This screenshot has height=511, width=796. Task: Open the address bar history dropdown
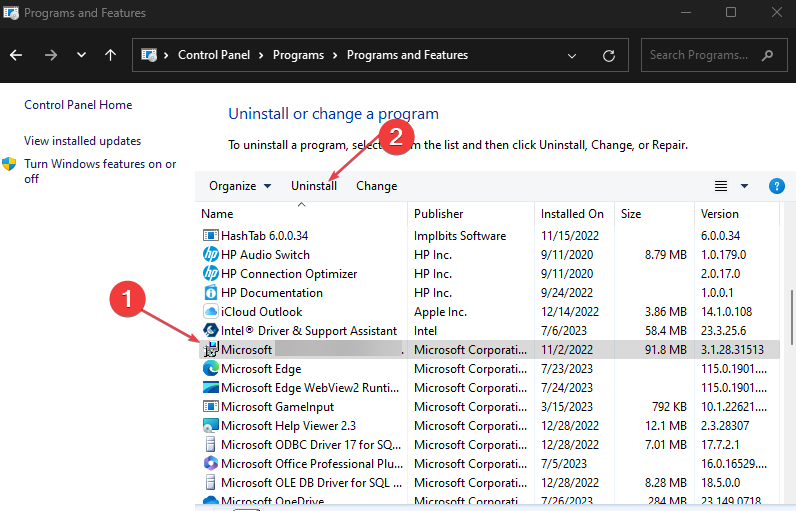click(x=572, y=55)
